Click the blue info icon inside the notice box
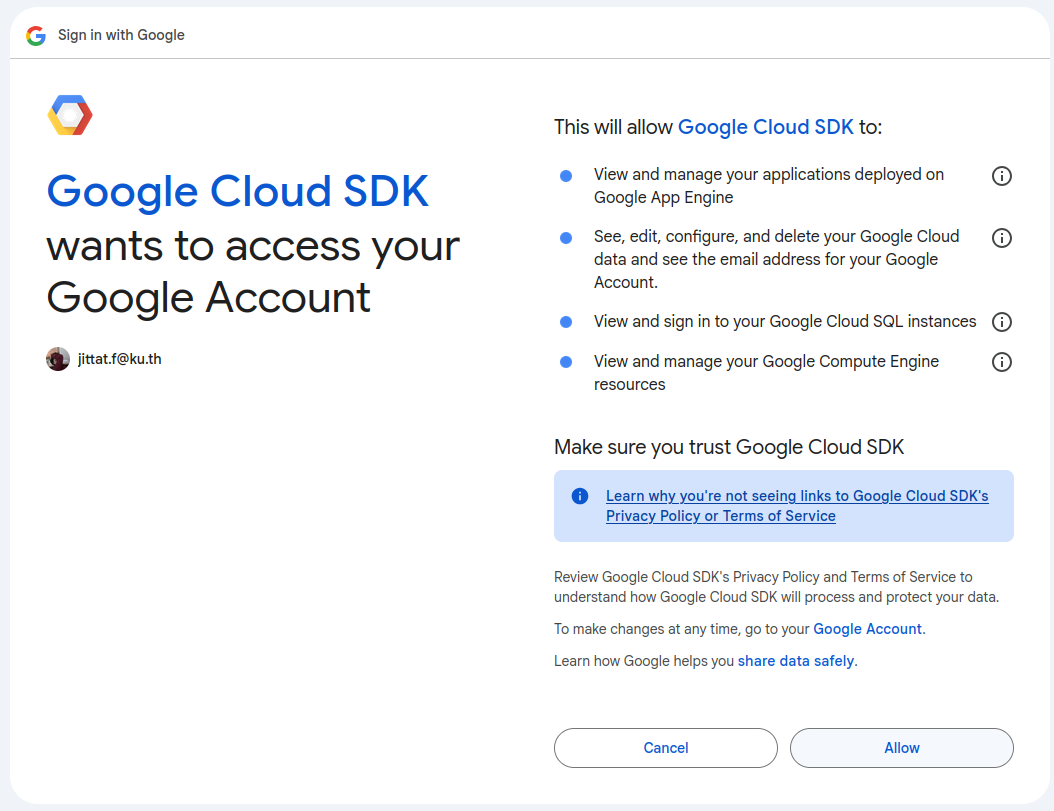 (579, 495)
